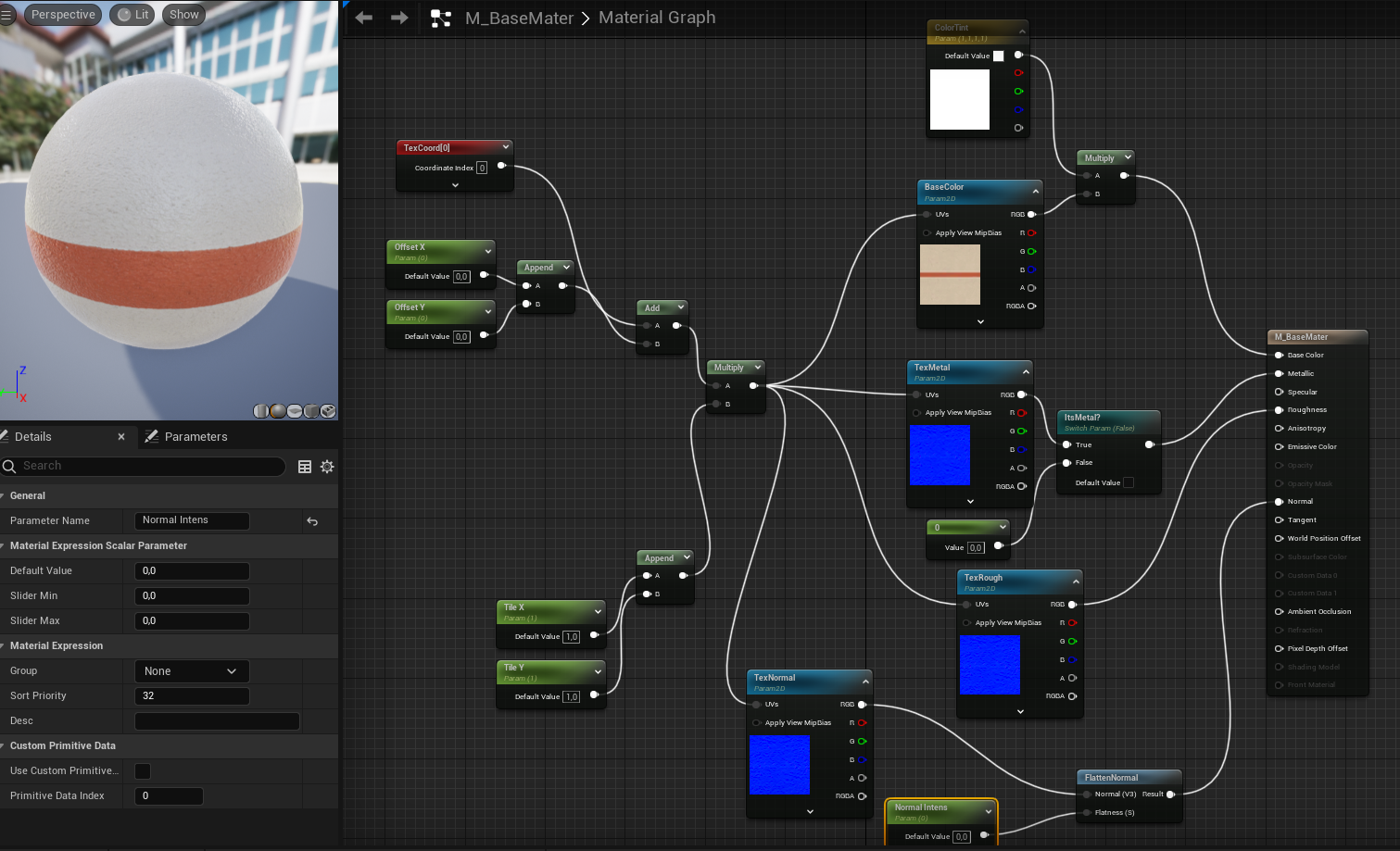The height and width of the screenshot is (851, 1400).
Task: Toggle the Lit view mode button
Action: coord(132,15)
